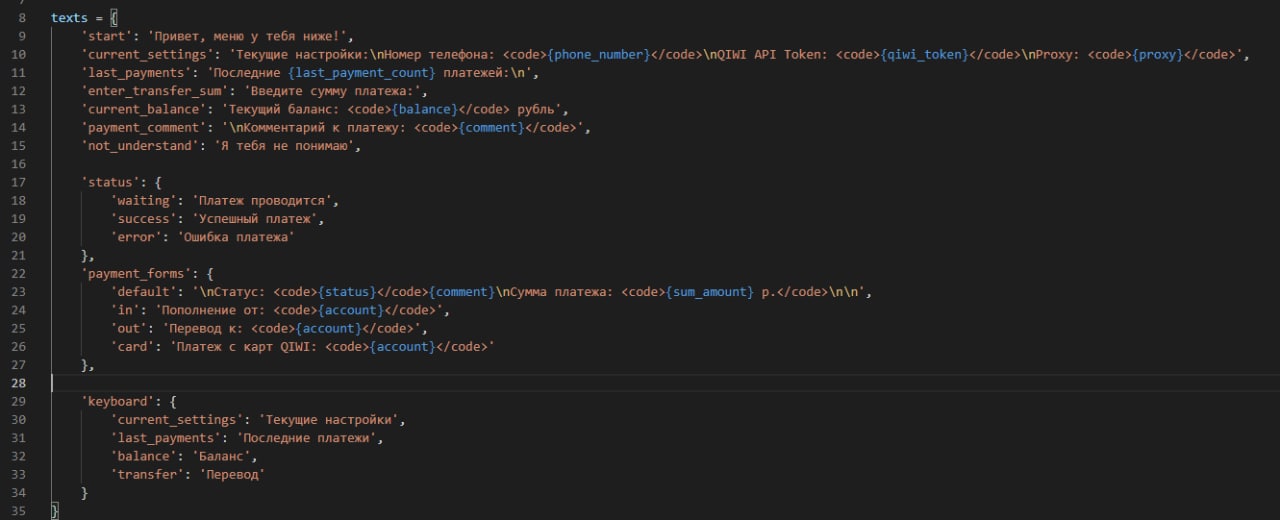The height and width of the screenshot is (520, 1280).
Task: Click the string 'Успешный платеж'
Action: (x=257, y=218)
